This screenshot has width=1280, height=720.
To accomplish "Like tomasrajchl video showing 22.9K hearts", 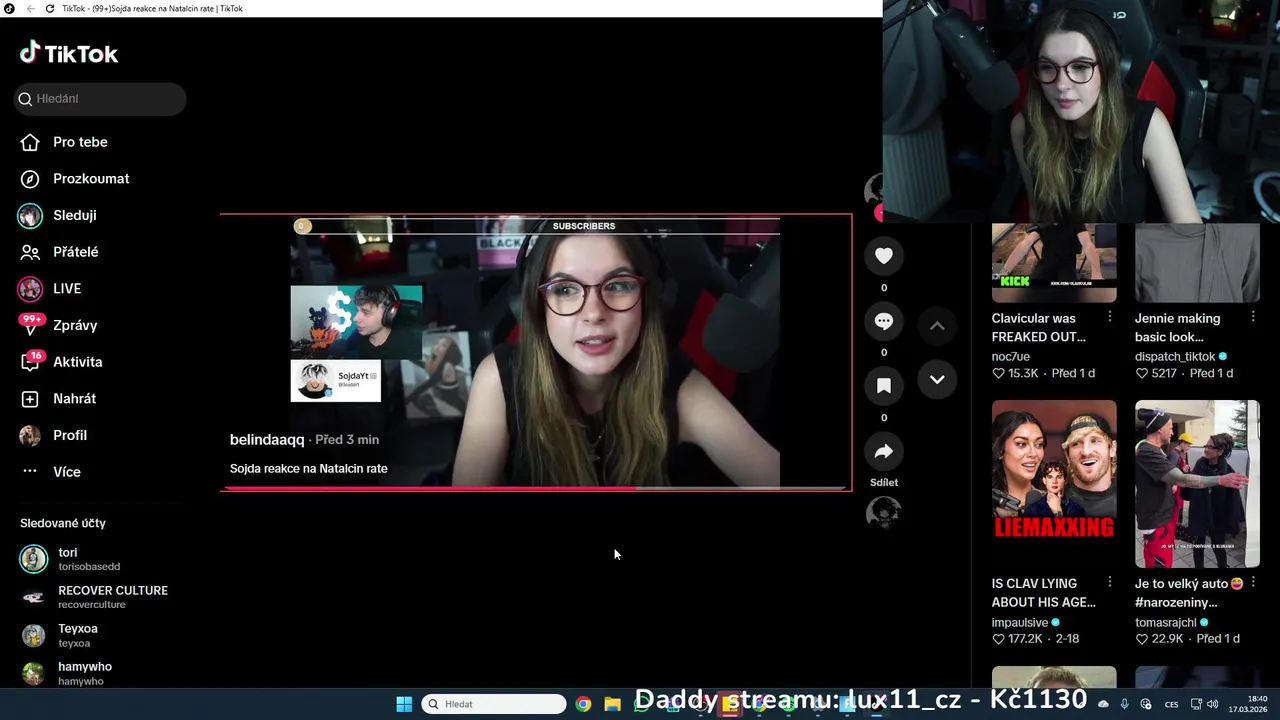I will (x=1141, y=638).
